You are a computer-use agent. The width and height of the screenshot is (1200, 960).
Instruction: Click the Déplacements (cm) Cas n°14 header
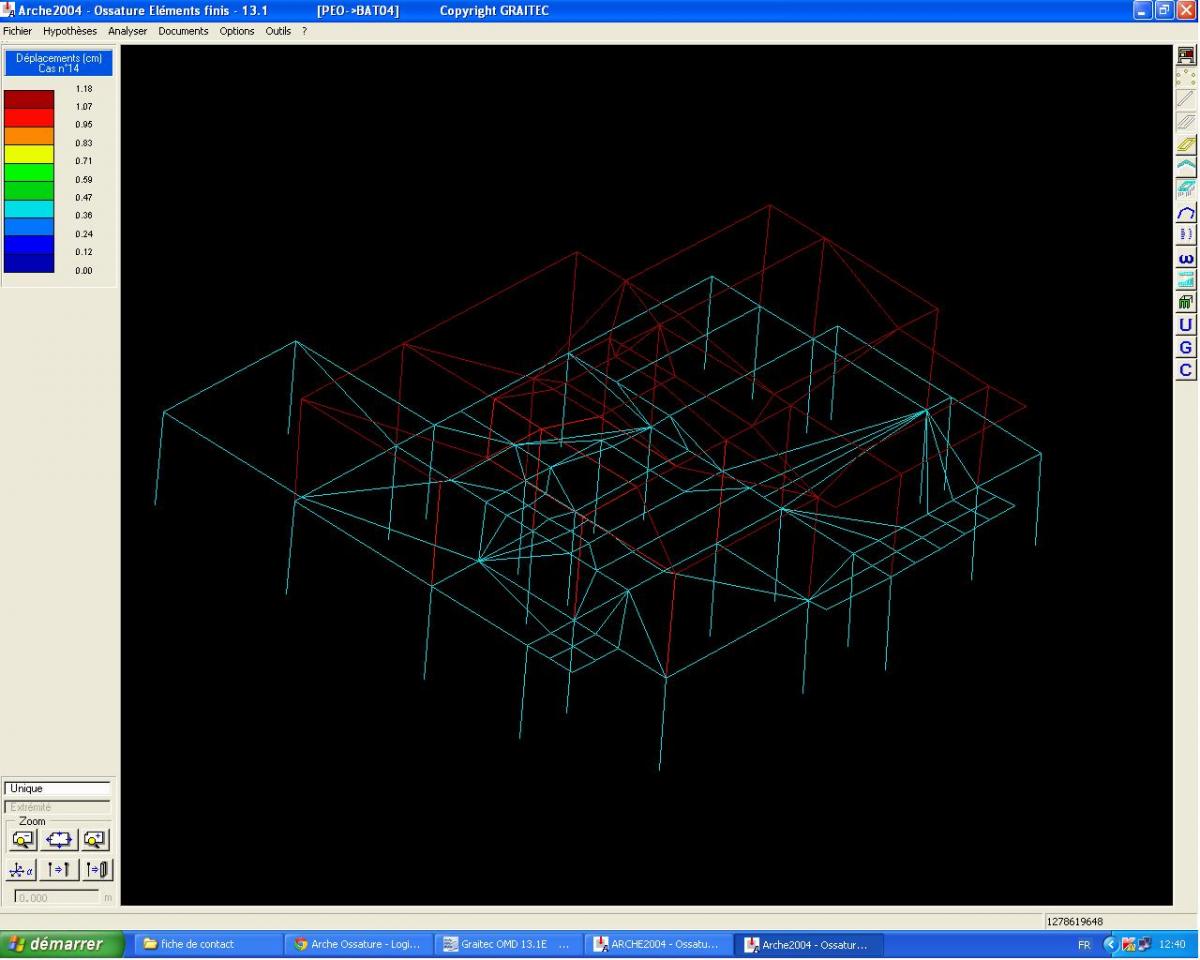tap(59, 63)
